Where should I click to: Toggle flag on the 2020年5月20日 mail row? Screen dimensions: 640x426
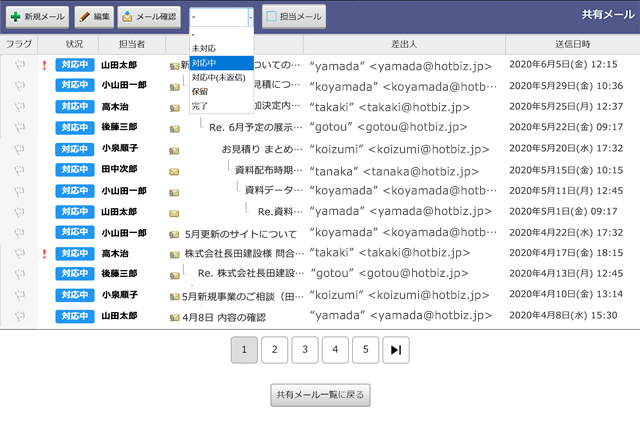[x=20, y=149]
